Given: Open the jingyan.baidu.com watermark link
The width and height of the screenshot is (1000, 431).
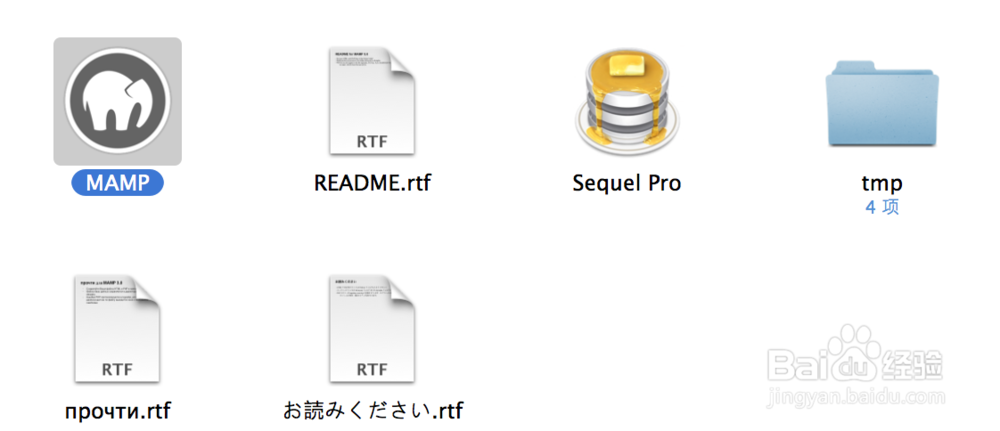Looking at the screenshot, I should (857, 398).
